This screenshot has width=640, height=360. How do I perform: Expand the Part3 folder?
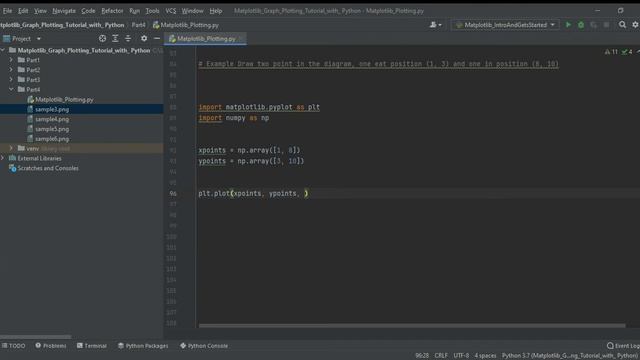click(x=11, y=80)
